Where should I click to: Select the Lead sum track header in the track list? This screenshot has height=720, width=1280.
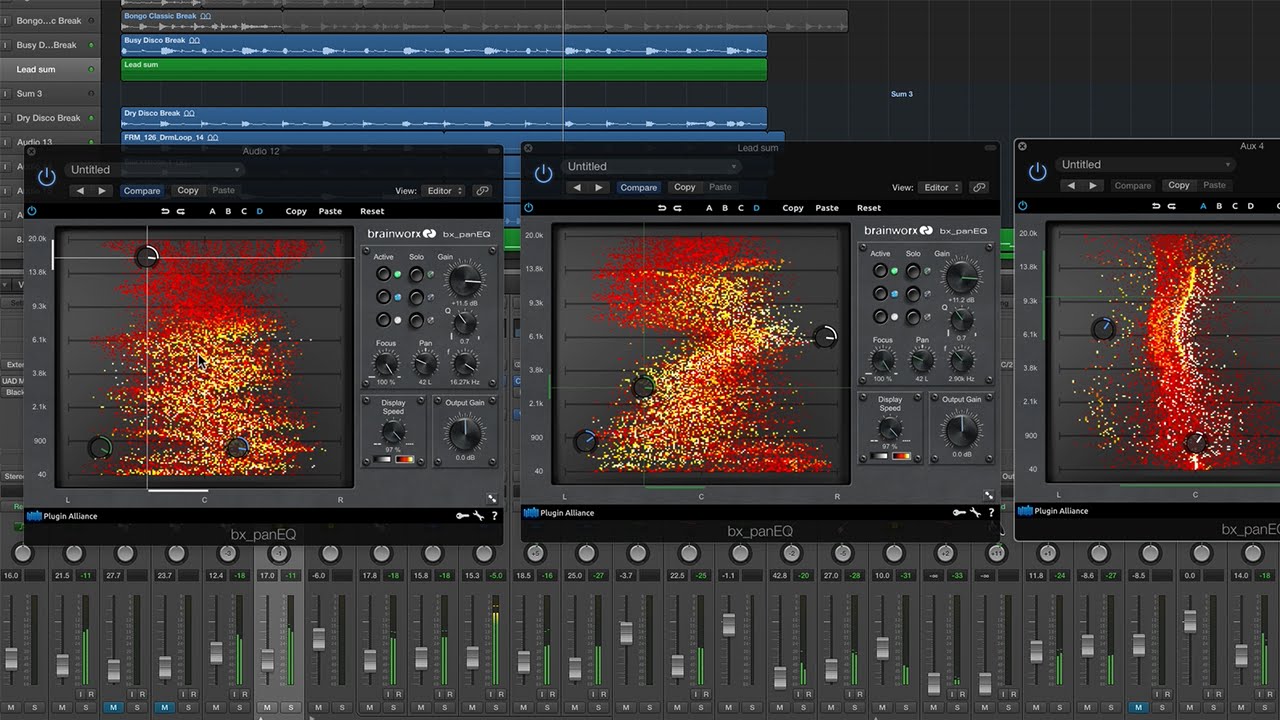(x=50, y=70)
